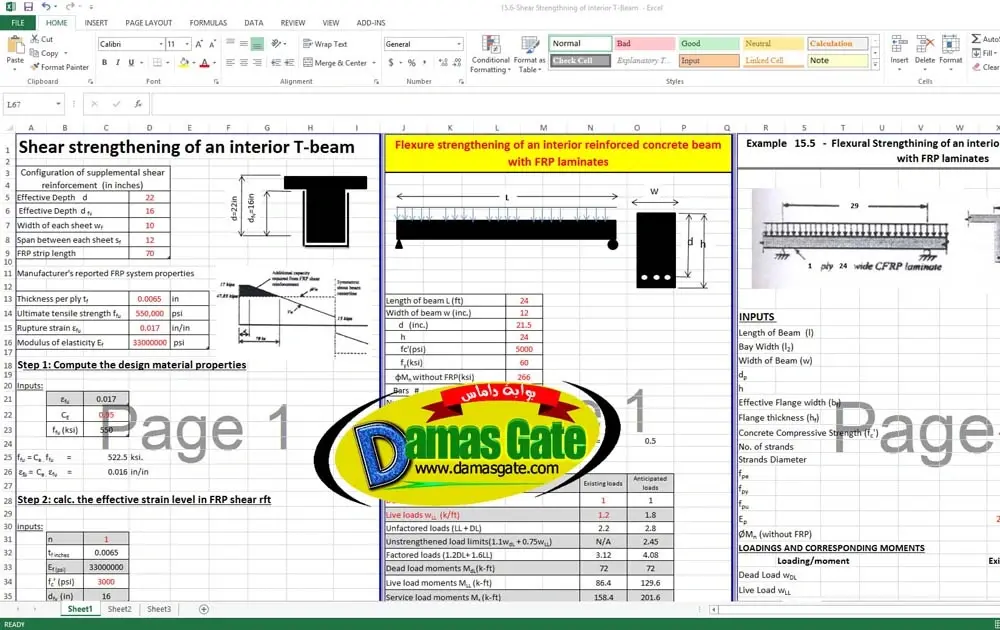Open the FILE tab
Image resolution: width=1000 pixels, height=630 pixels.
click(18, 23)
